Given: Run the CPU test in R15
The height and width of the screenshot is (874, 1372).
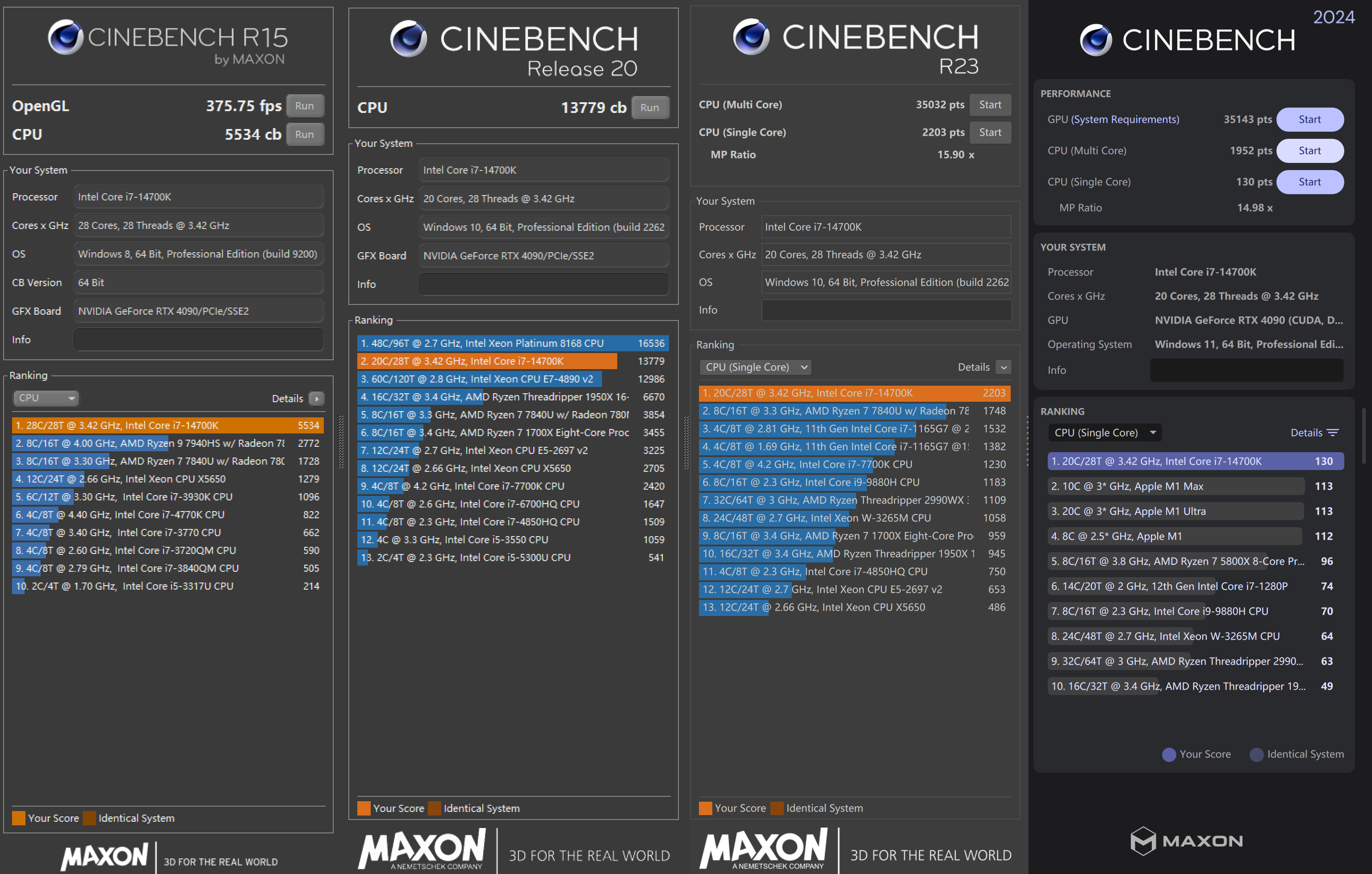Looking at the screenshot, I should point(305,134).
